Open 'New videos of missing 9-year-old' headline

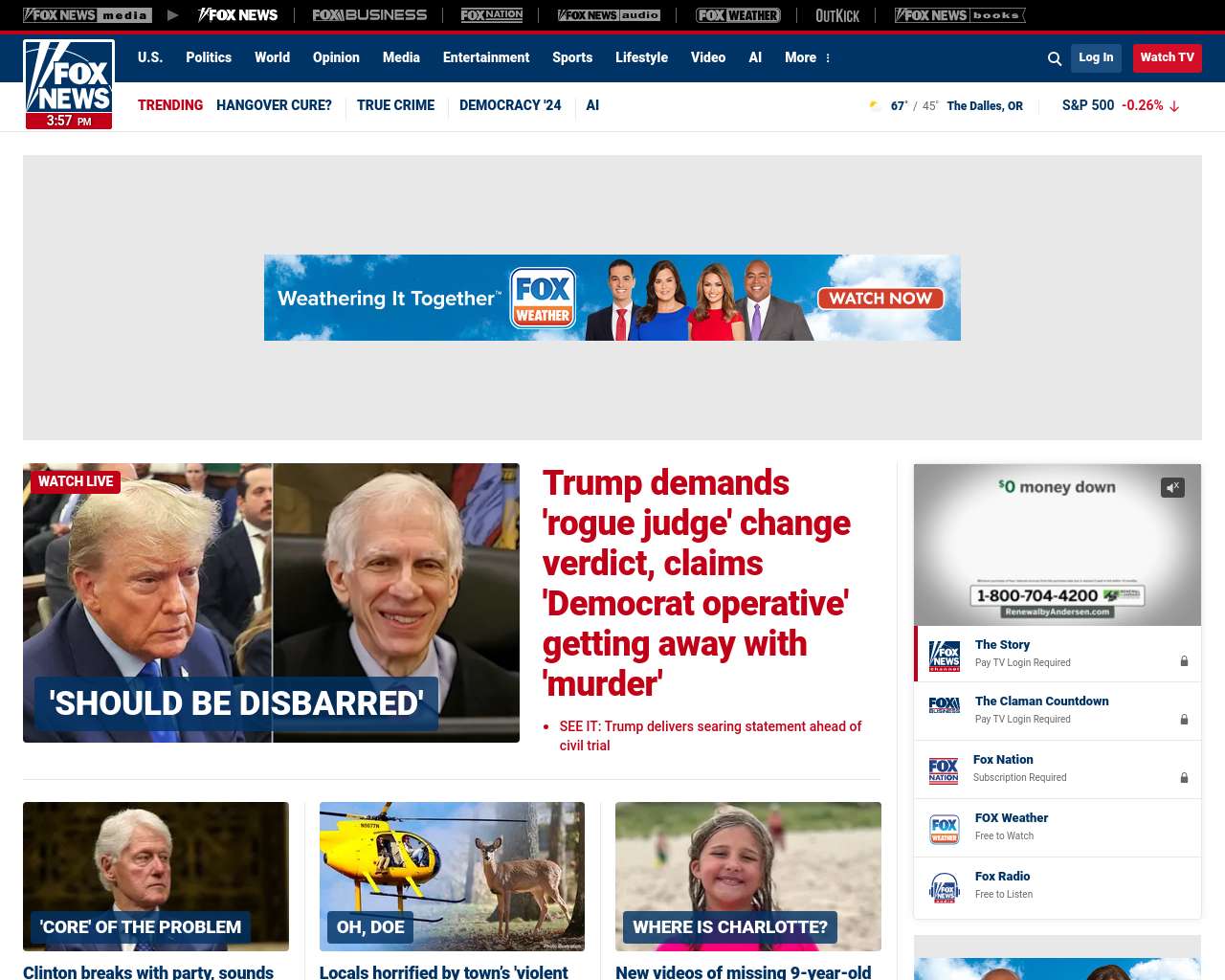coord(744,972)
